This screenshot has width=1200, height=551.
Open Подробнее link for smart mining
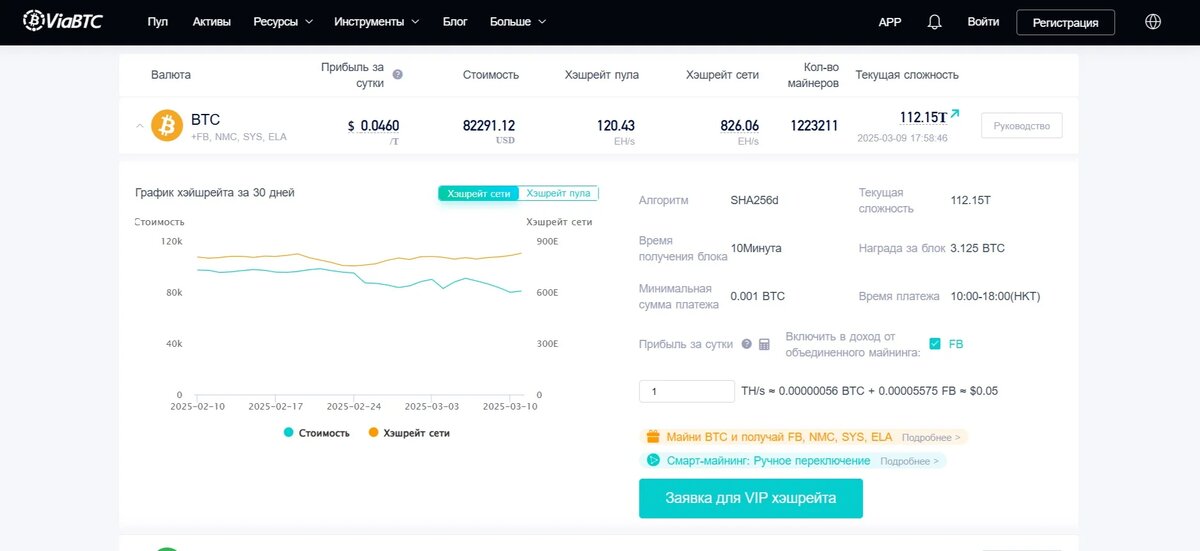tap(910, 461)
